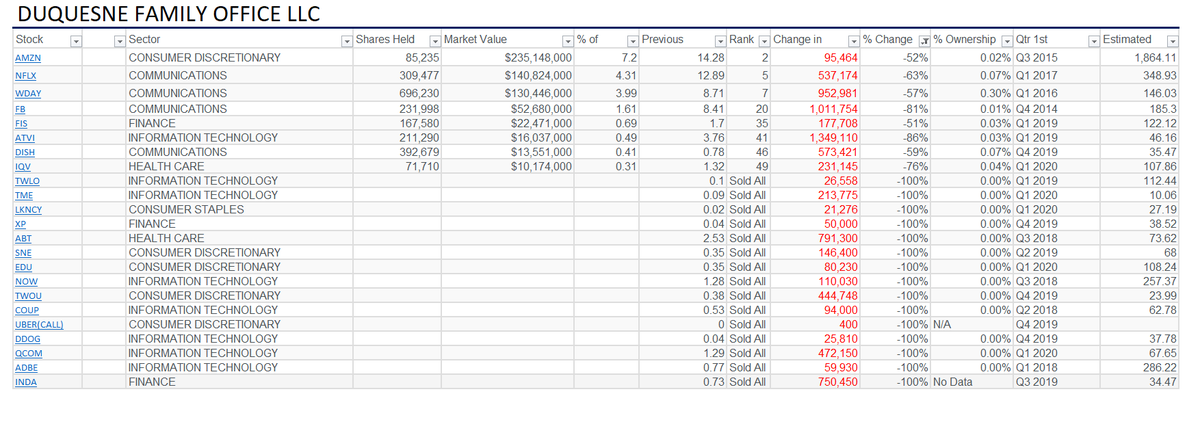Open the Stock column filter dropdown
The width and height of the screenshot is (1200, 435).
[x=76, y=40]
